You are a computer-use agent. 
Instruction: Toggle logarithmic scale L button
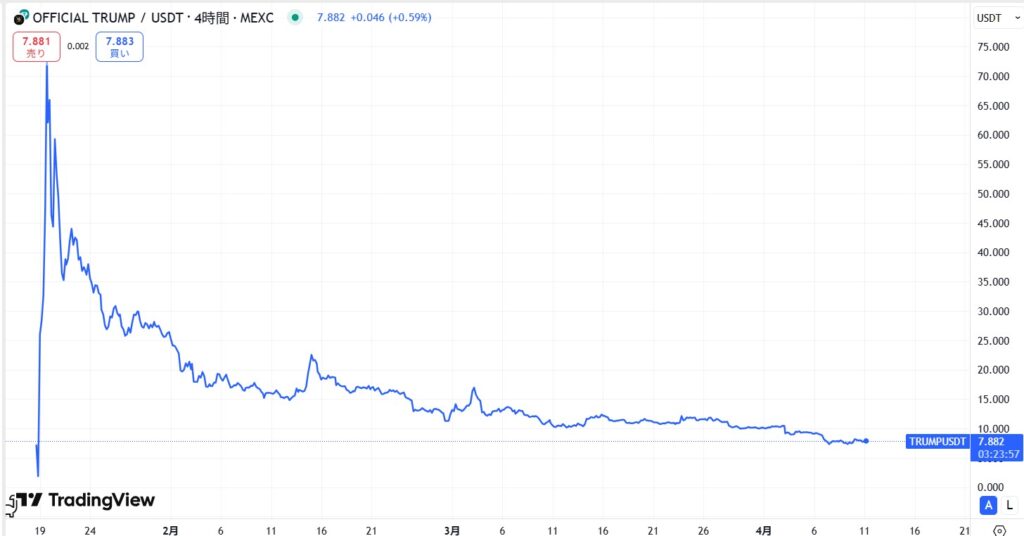click(x=1009, y=505)
